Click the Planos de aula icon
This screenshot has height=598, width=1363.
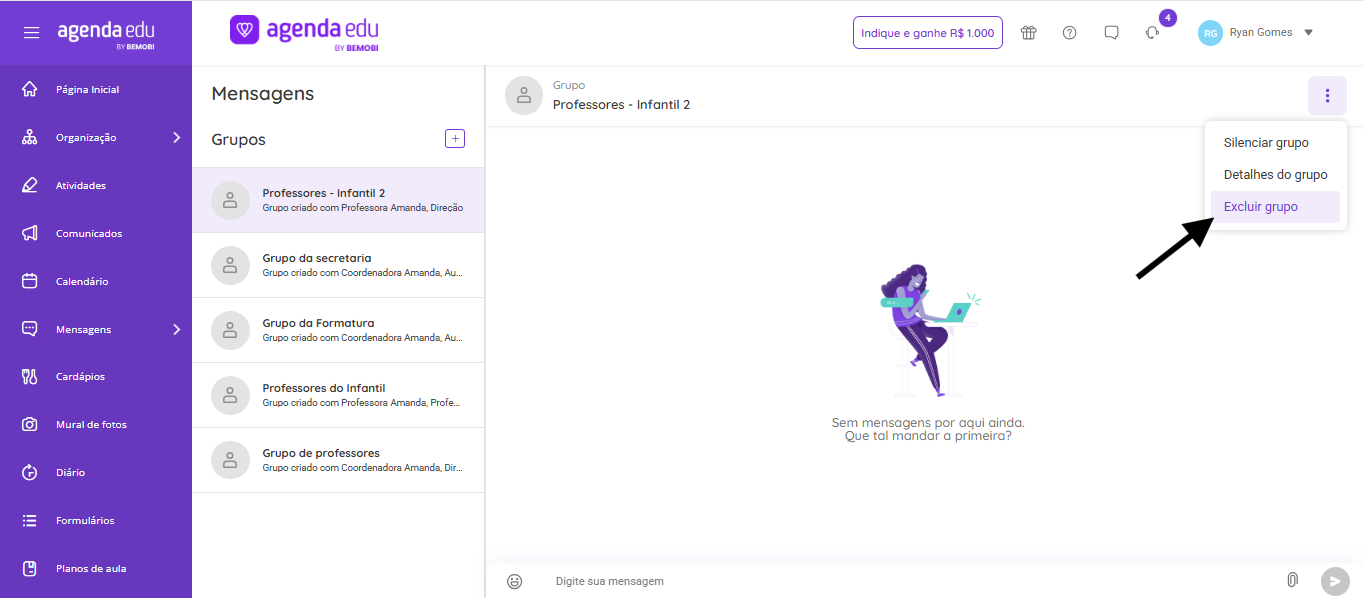tap(30, 568)
